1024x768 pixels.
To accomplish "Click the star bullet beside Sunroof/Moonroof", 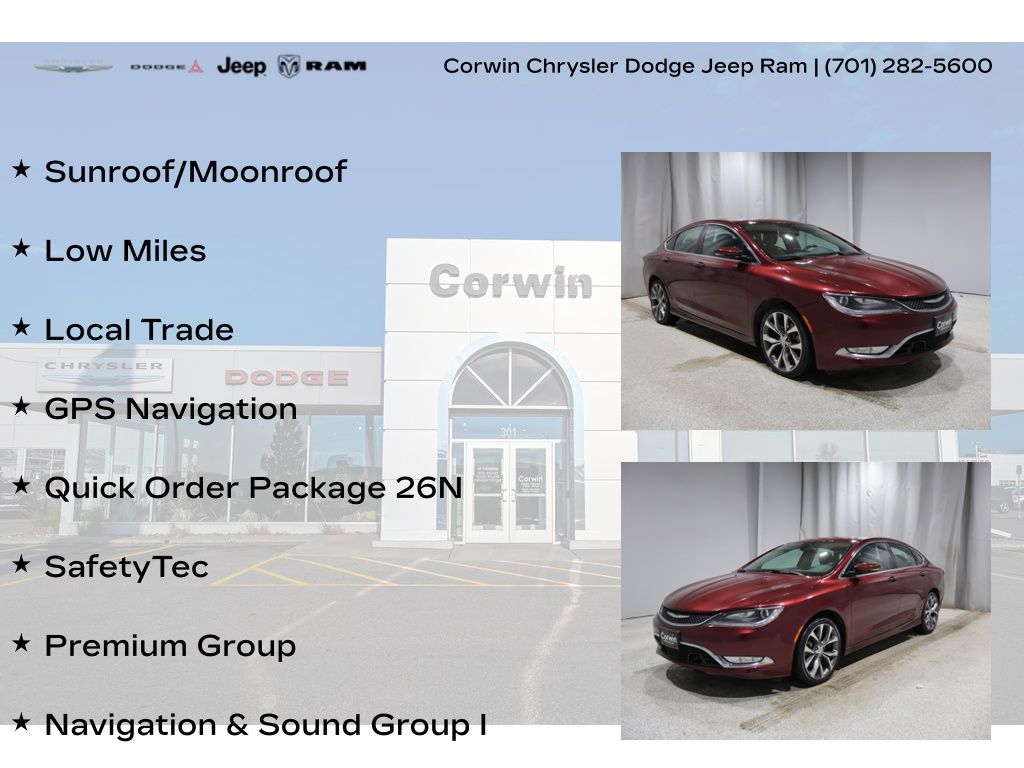I will 21,169.
